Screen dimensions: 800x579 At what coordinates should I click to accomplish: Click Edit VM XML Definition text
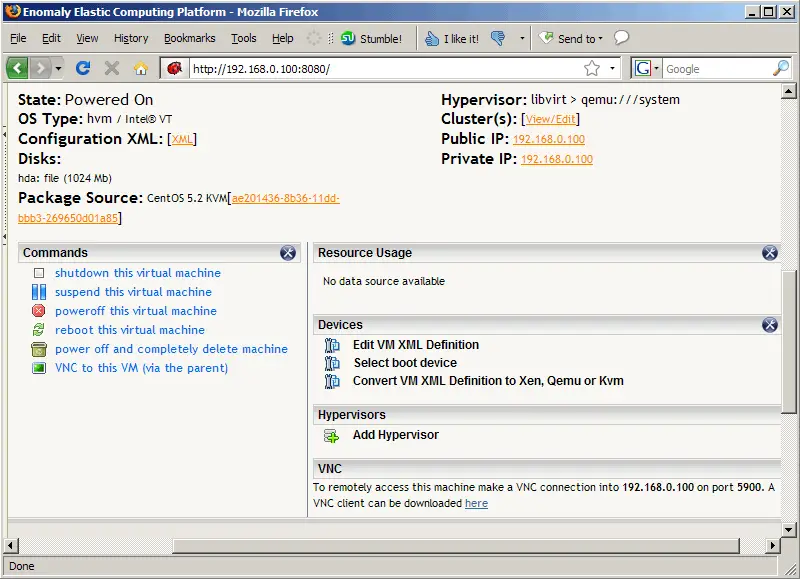coord(416,345)
